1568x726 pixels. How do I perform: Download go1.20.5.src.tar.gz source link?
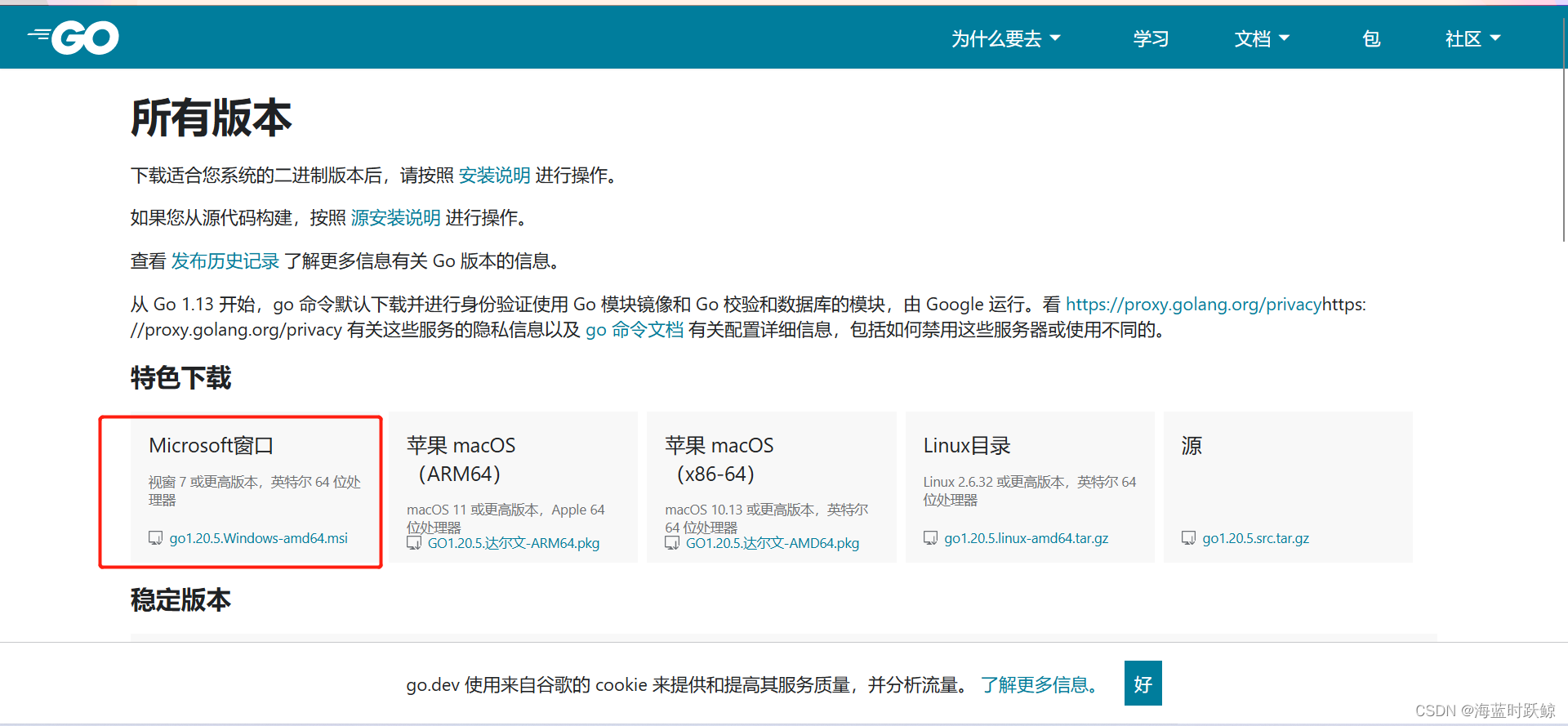point(1256,538)
